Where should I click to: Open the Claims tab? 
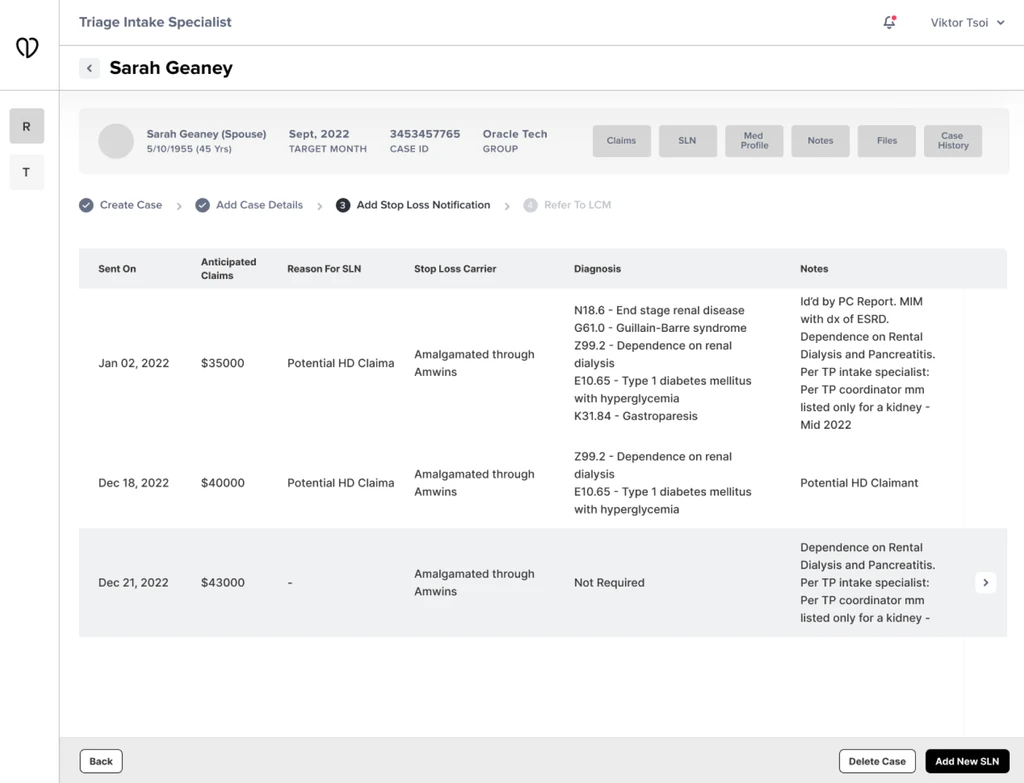(x=621, y=140)
